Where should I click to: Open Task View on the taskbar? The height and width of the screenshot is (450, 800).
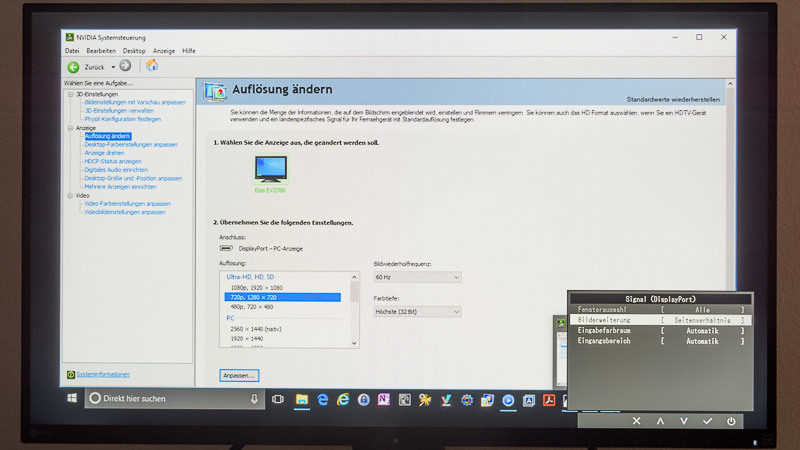pos(278,399)
